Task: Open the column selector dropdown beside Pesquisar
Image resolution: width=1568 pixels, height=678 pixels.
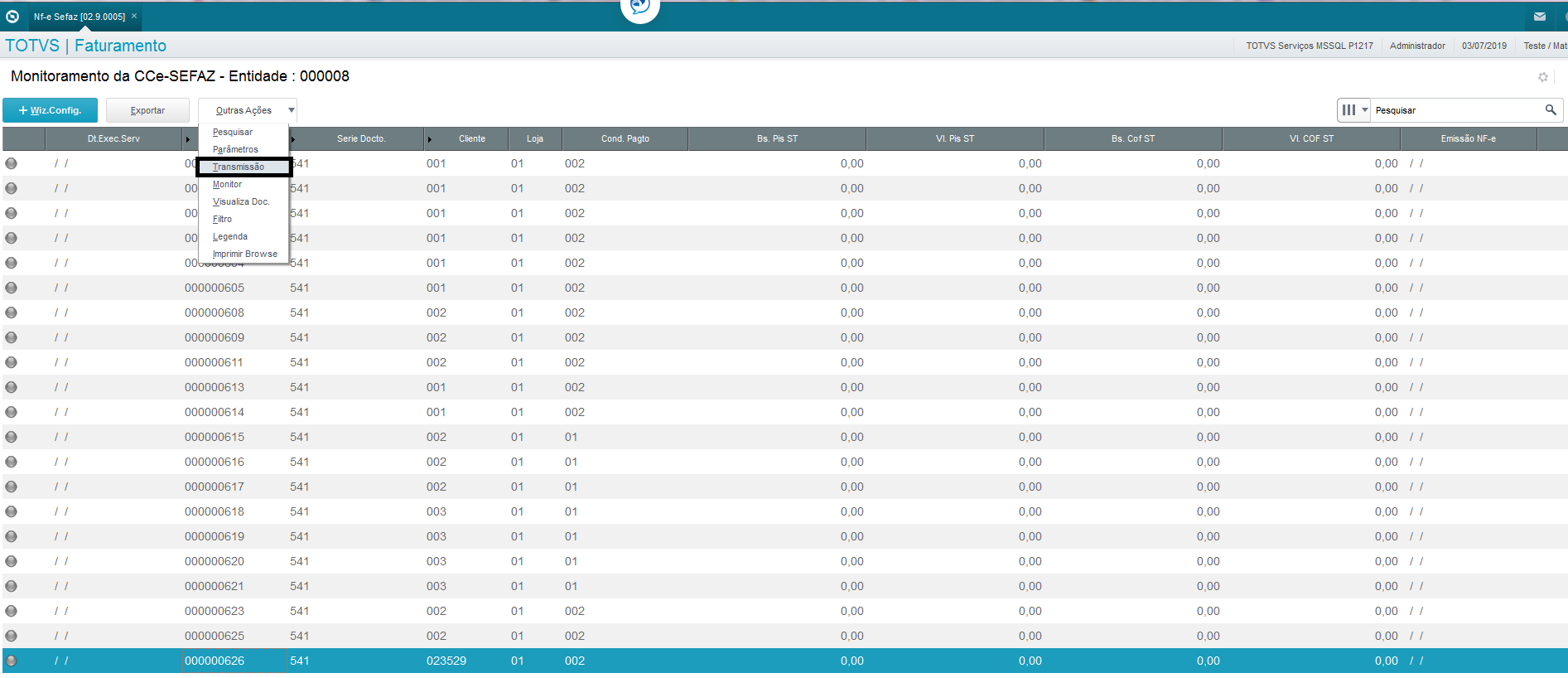Action: (1354, 109)
